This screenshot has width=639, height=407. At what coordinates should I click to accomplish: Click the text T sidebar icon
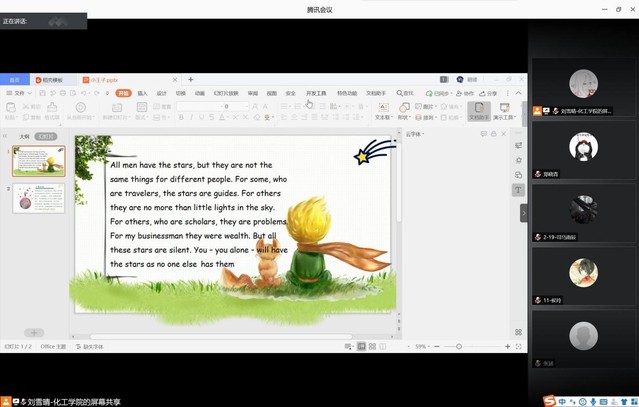coord(518,189)
